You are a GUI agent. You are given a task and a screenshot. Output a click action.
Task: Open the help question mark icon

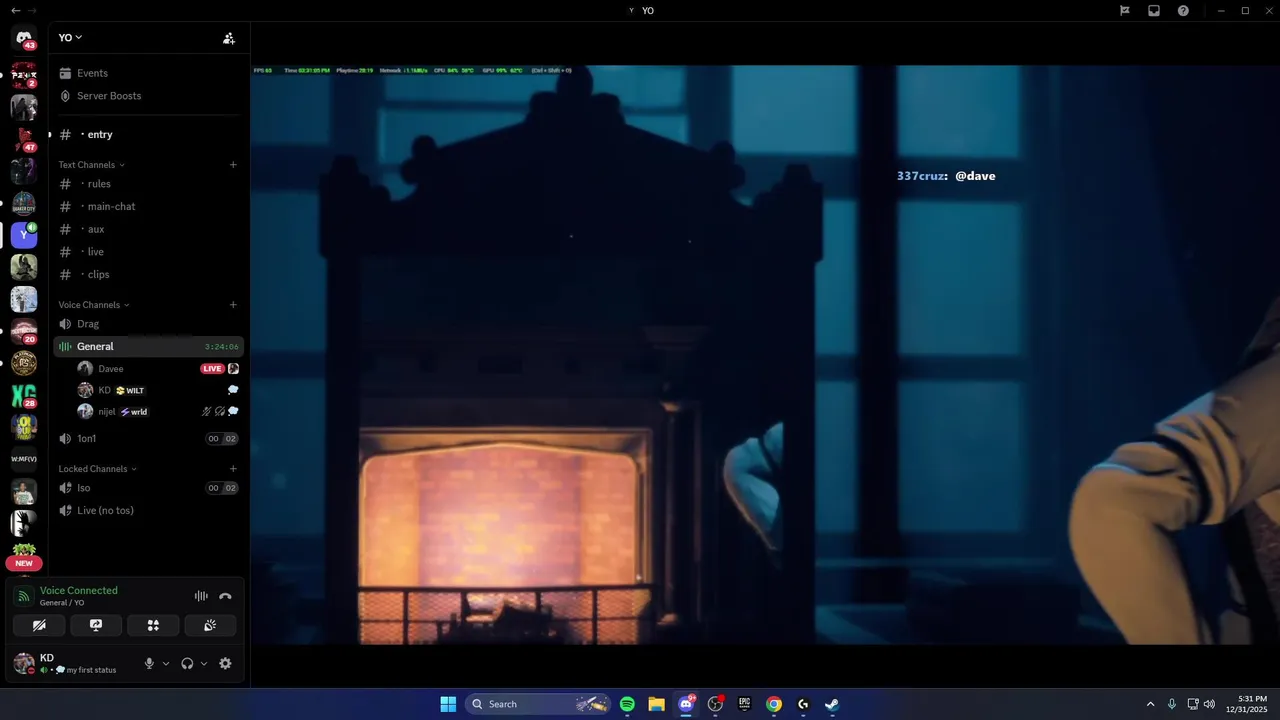[x=1183, y=10]
